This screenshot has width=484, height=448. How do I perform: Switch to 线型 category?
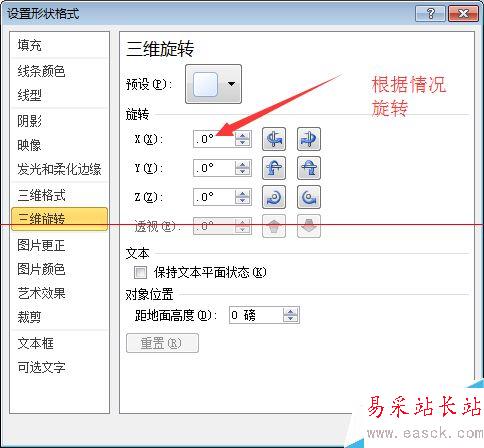(60, 95)
